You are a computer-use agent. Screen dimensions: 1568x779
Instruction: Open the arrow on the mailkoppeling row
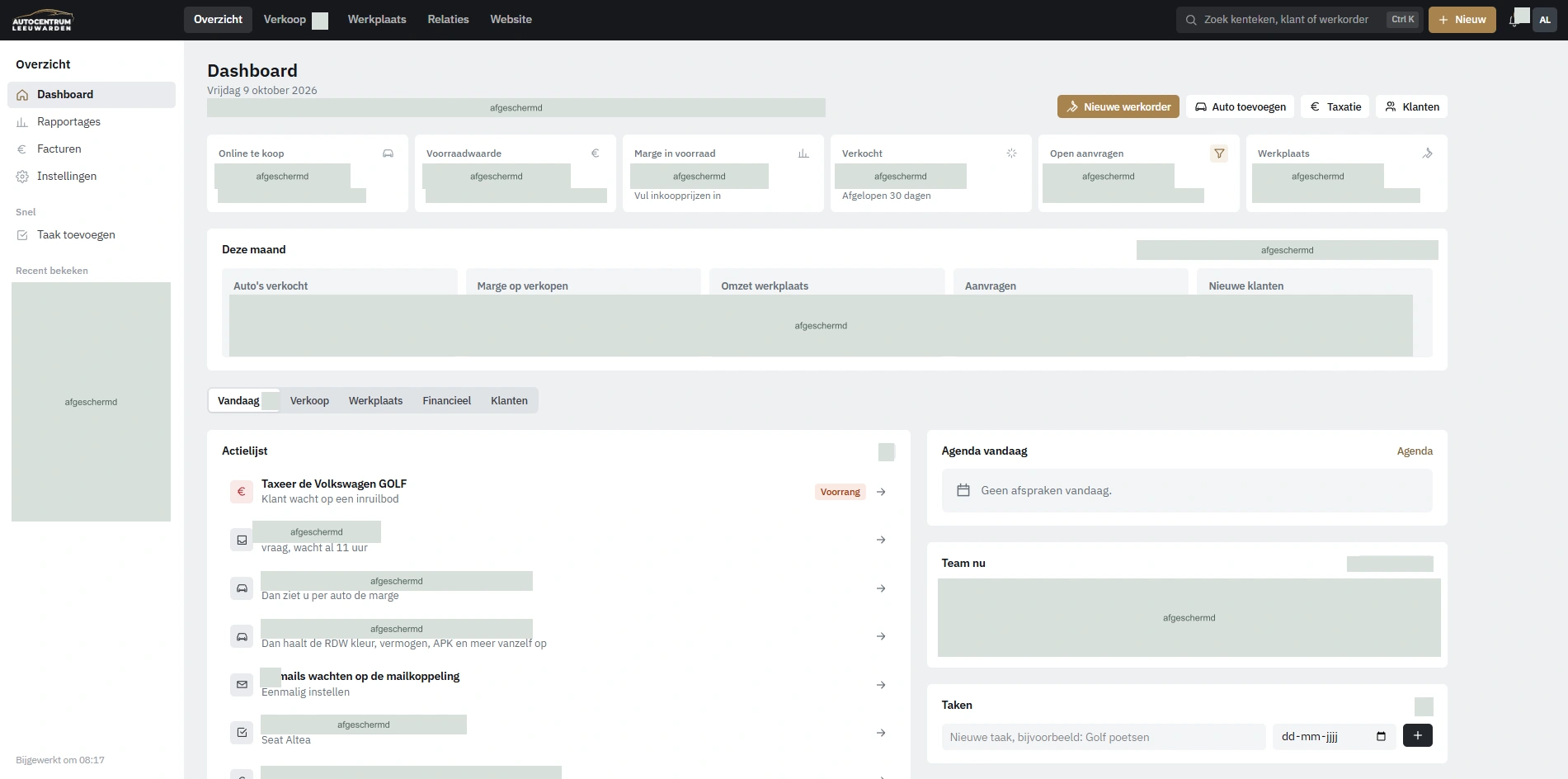pyautogui.click(x=881, y=685)
